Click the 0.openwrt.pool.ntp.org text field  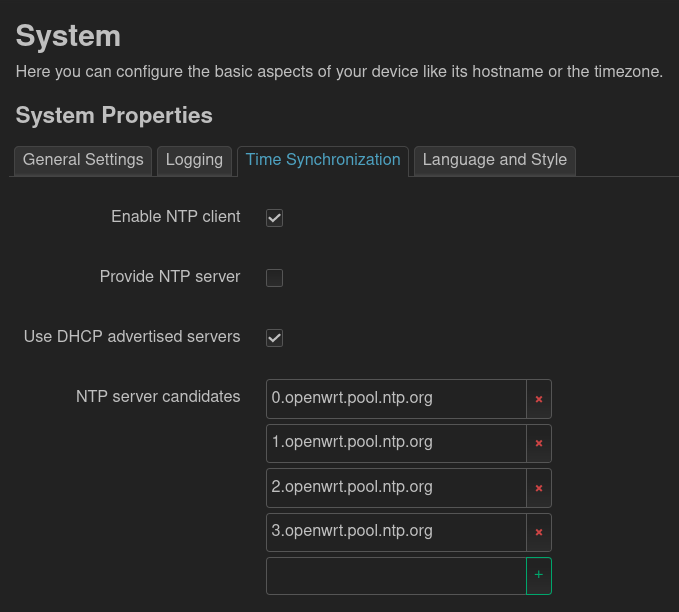[396, 398]
